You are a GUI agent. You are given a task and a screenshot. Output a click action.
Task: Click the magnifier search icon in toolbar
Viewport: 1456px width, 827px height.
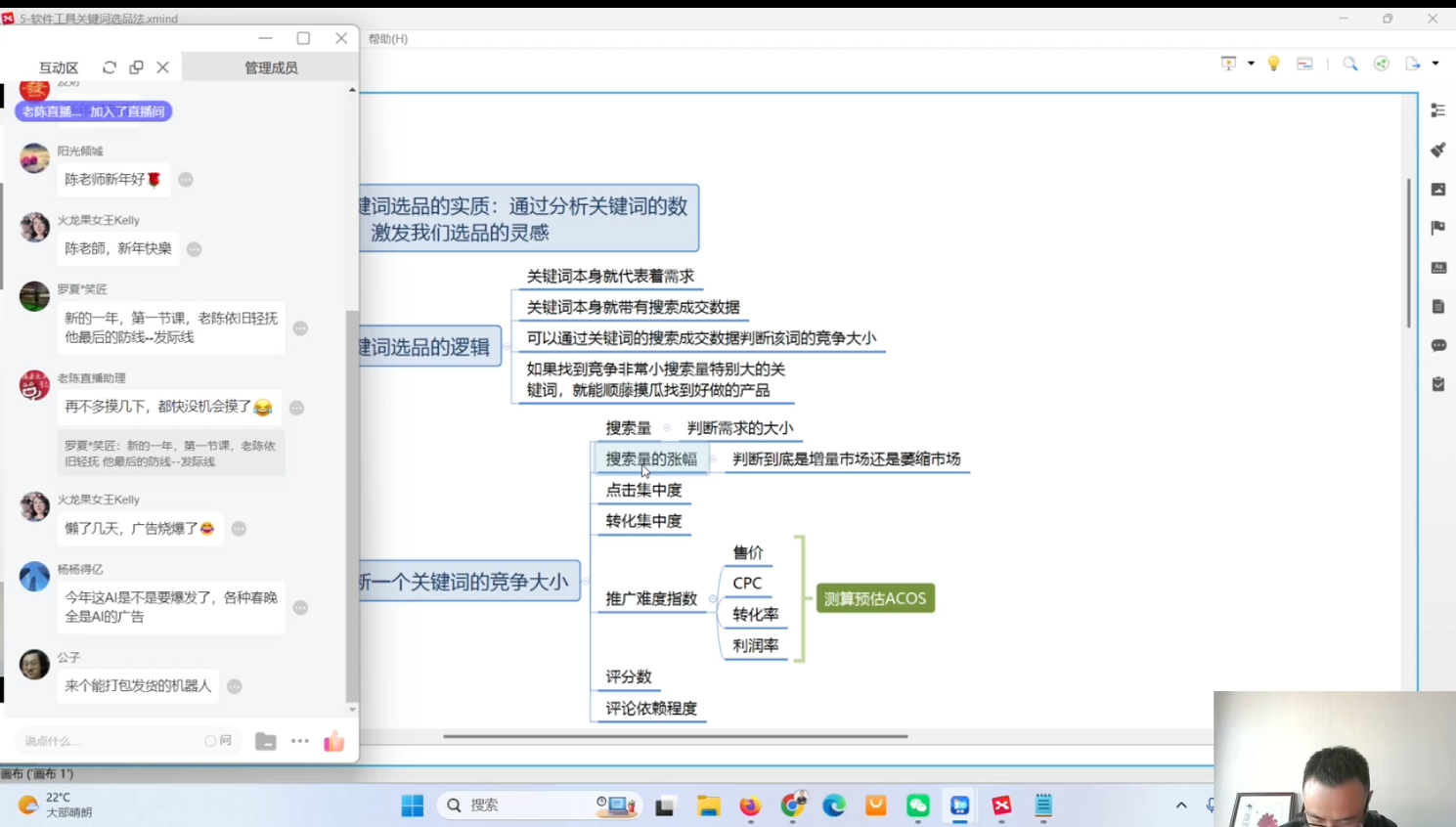pos(1349,64)
